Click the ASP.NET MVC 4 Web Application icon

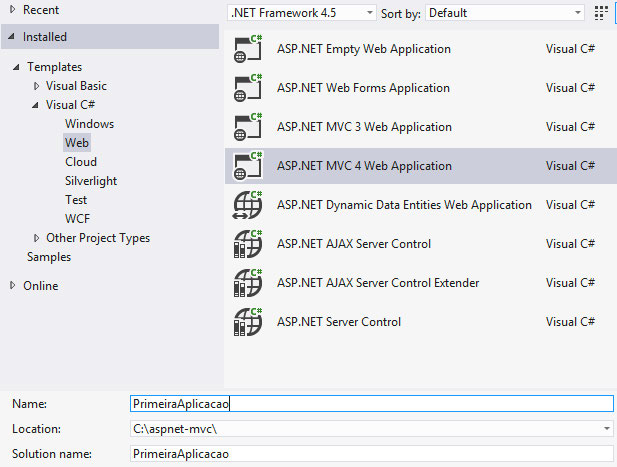coord(248,166)
